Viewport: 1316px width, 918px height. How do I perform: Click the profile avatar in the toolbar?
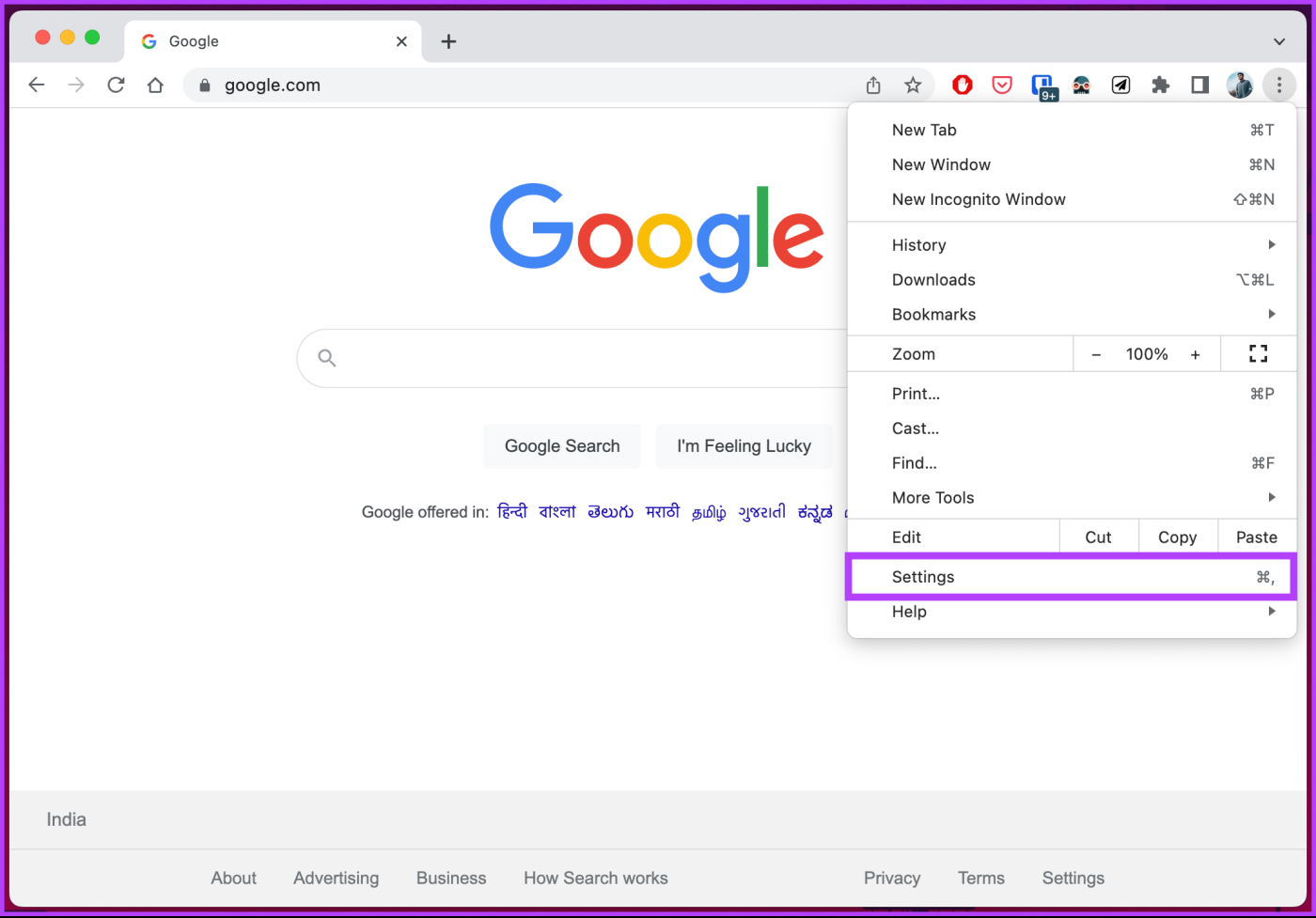pos(1240,85)
